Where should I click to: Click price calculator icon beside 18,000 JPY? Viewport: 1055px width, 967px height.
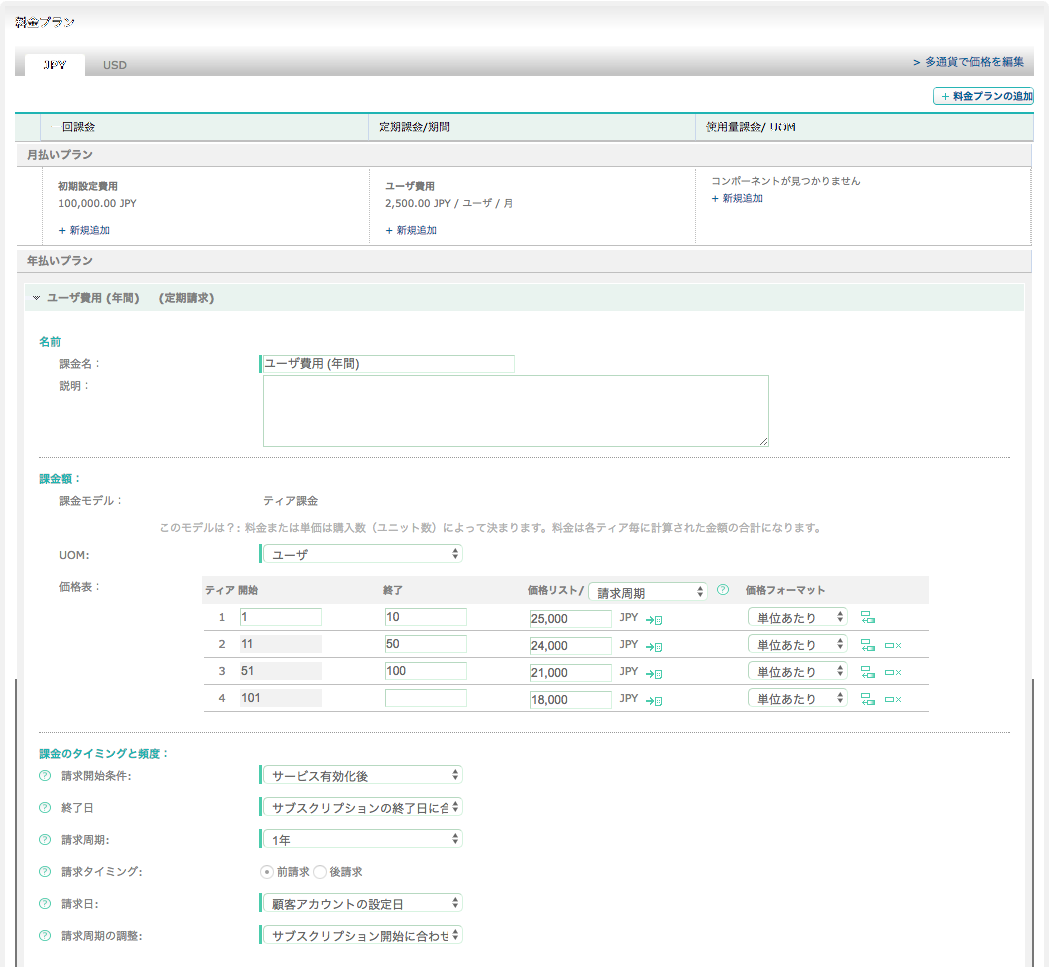(x=654, y=701)
